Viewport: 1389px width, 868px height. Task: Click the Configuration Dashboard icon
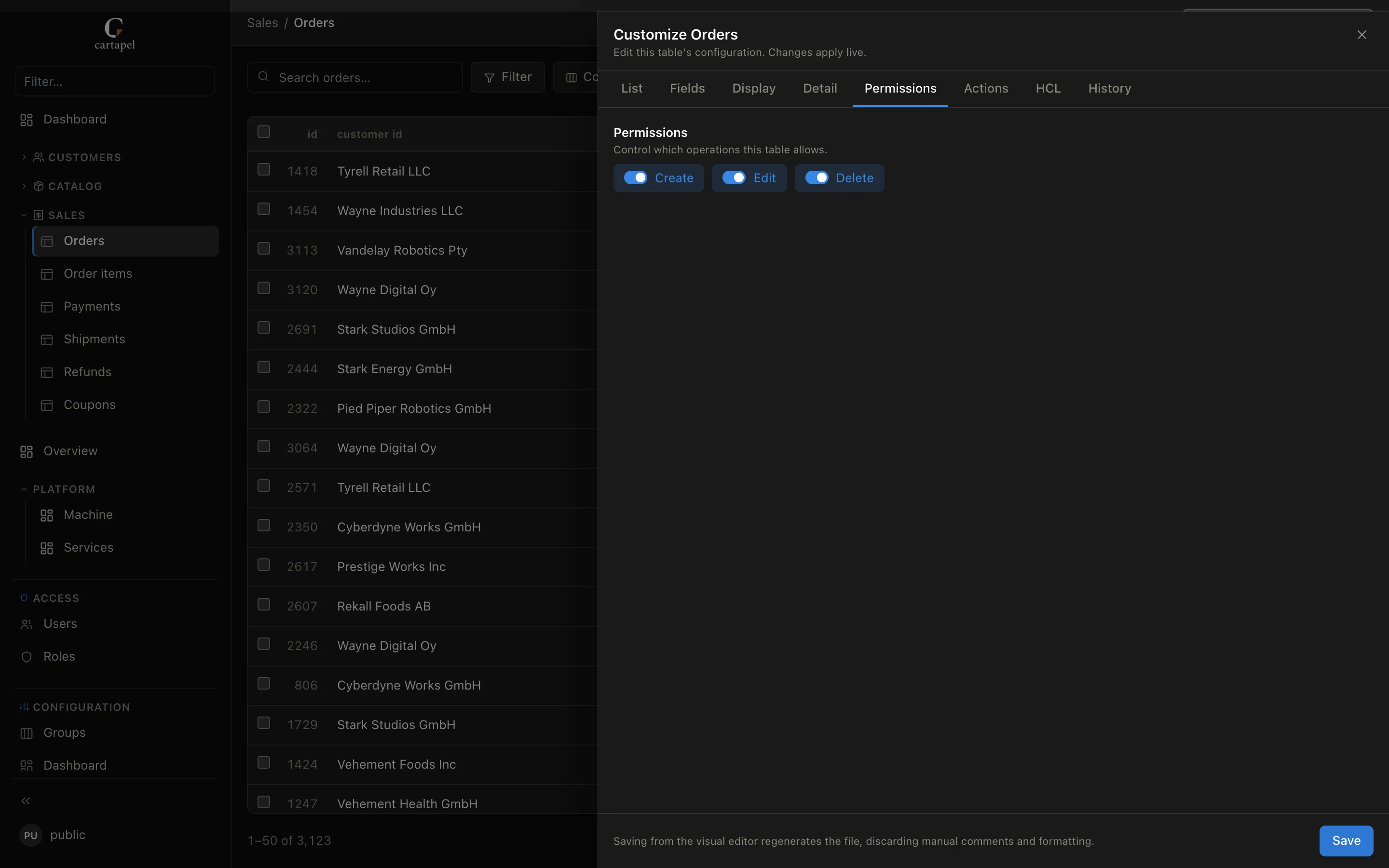pyautogui.click(x=27, y=766)
